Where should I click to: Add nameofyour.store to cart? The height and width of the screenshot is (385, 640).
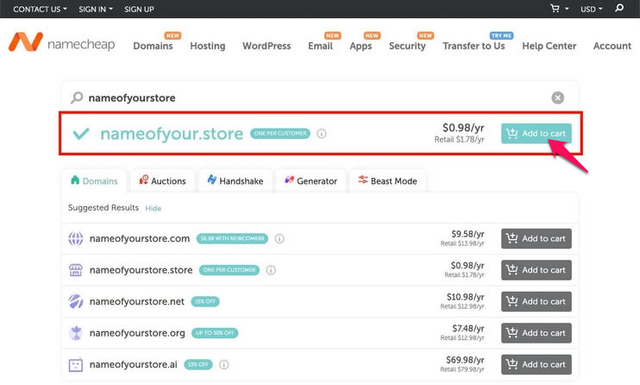click(536, 134)
